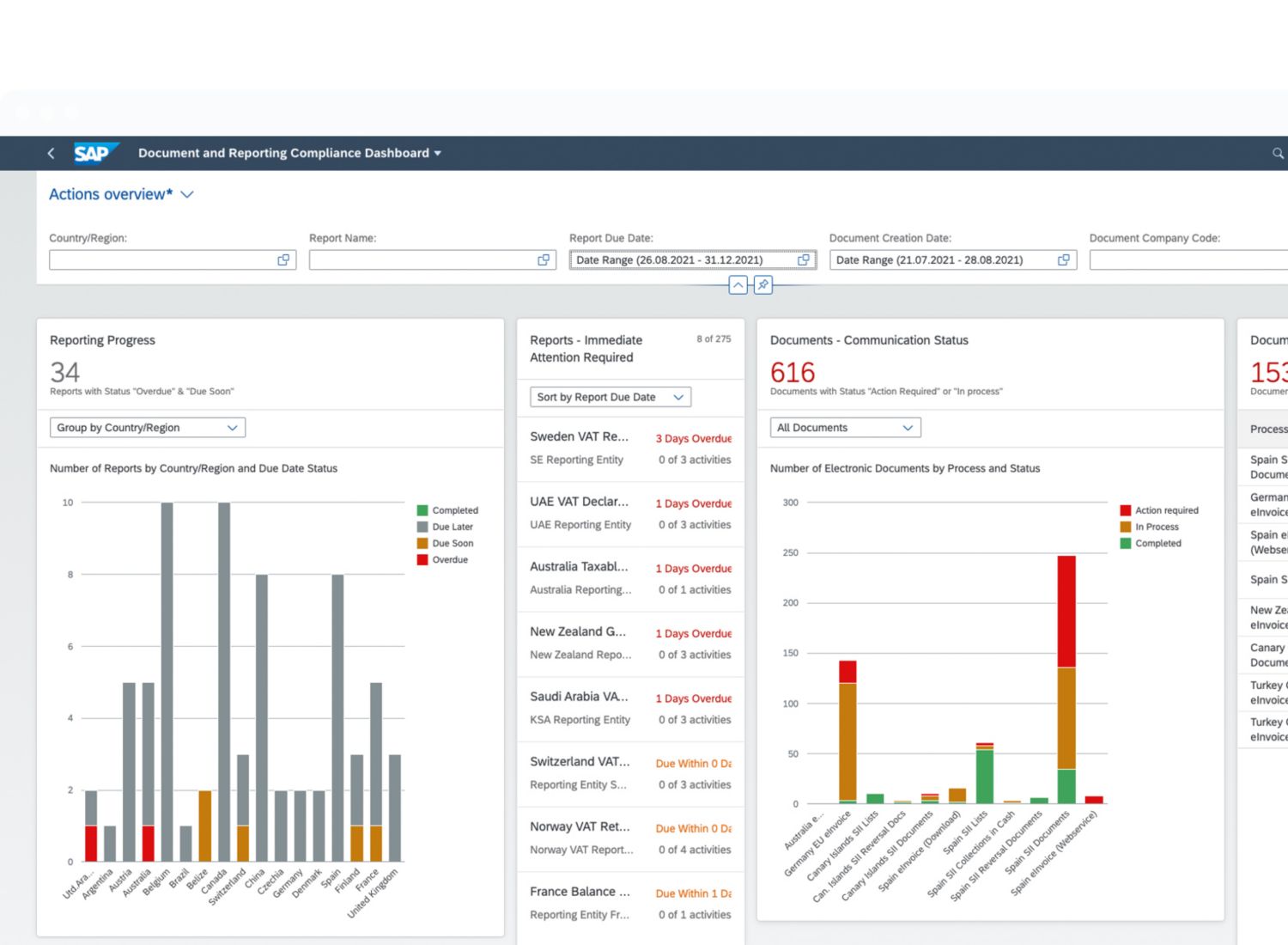1288x945 pixels.
Task: Open value help for Document Creation Date
Action: 1064,259
